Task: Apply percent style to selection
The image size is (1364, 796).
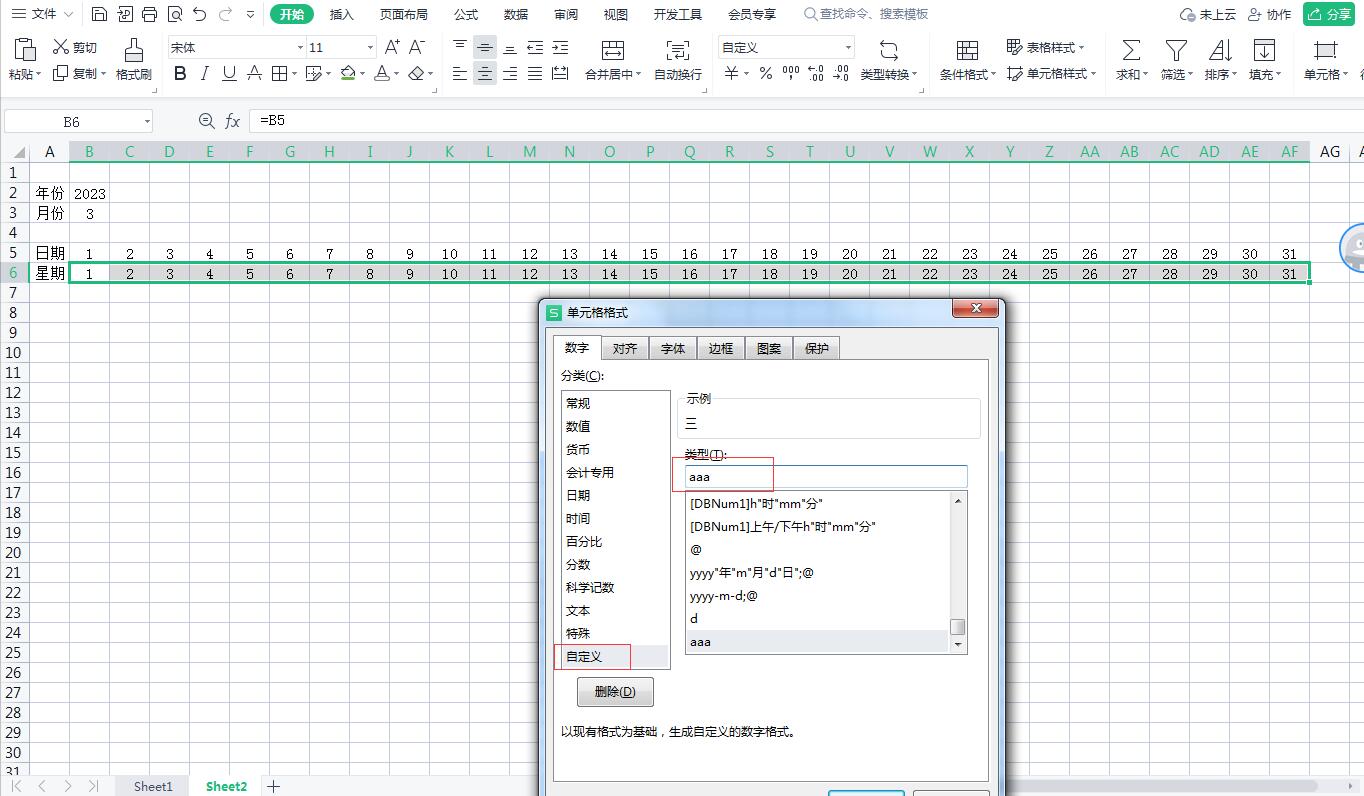Action: 765,73
